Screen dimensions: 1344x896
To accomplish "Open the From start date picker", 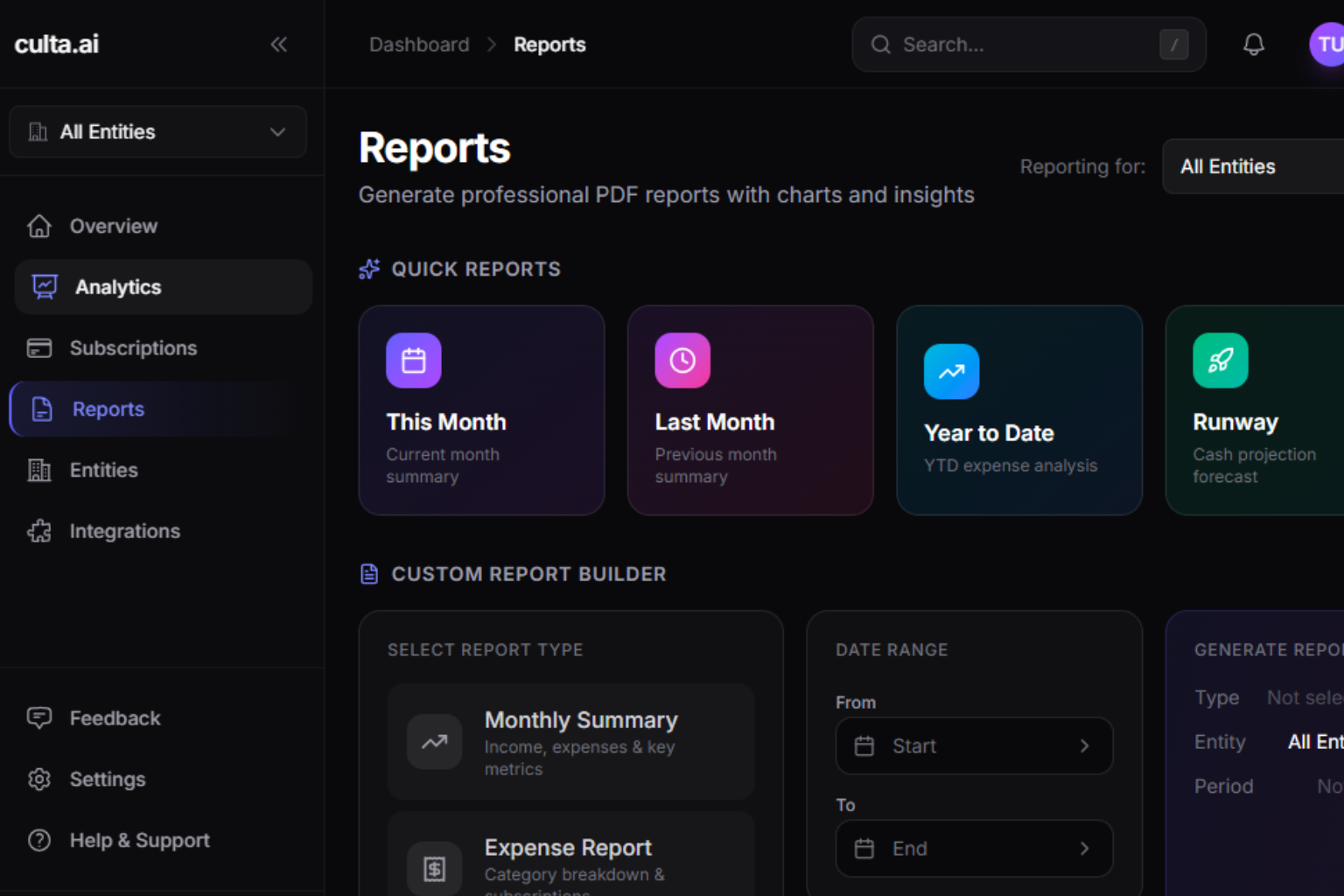I will pos(973,746).
